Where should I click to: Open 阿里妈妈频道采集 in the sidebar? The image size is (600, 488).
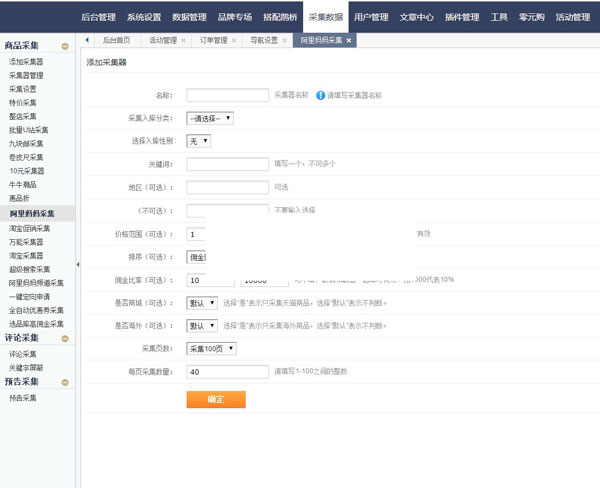click(x=36, y=283)
